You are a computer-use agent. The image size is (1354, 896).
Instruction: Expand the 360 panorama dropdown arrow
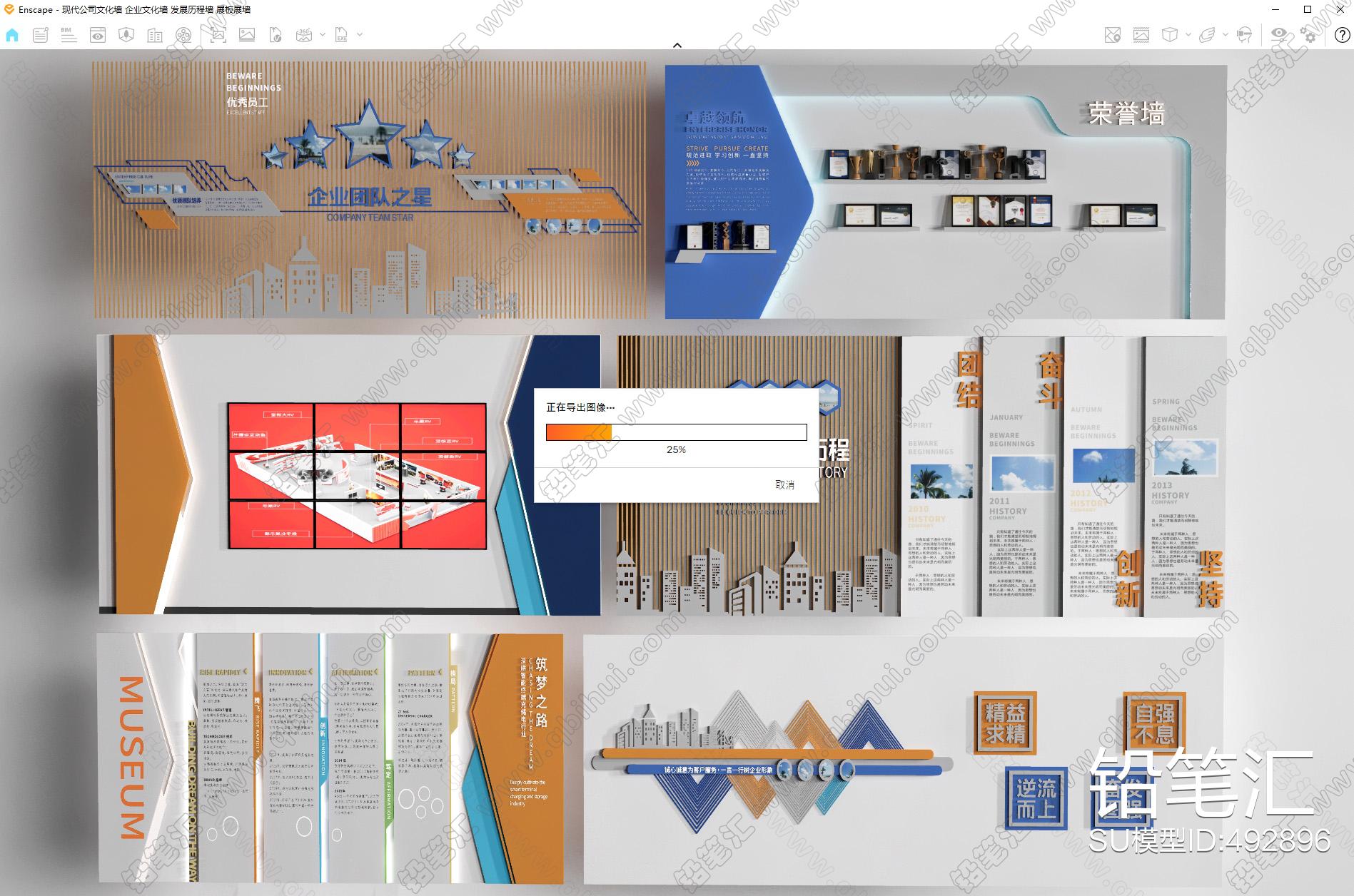click(323, 34)
